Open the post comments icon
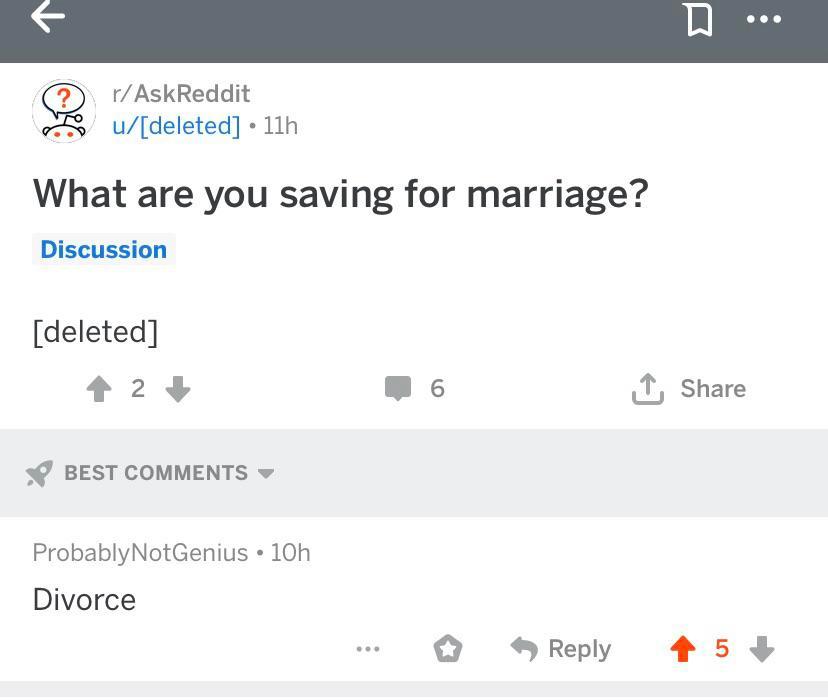 pyautogui.click(x=398, y=388)
